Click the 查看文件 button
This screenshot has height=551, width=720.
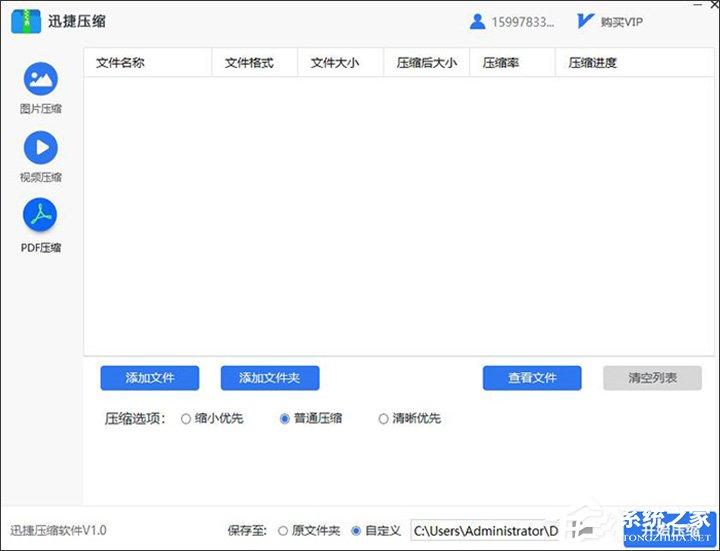pyautogui.click(x=532, y=378)
